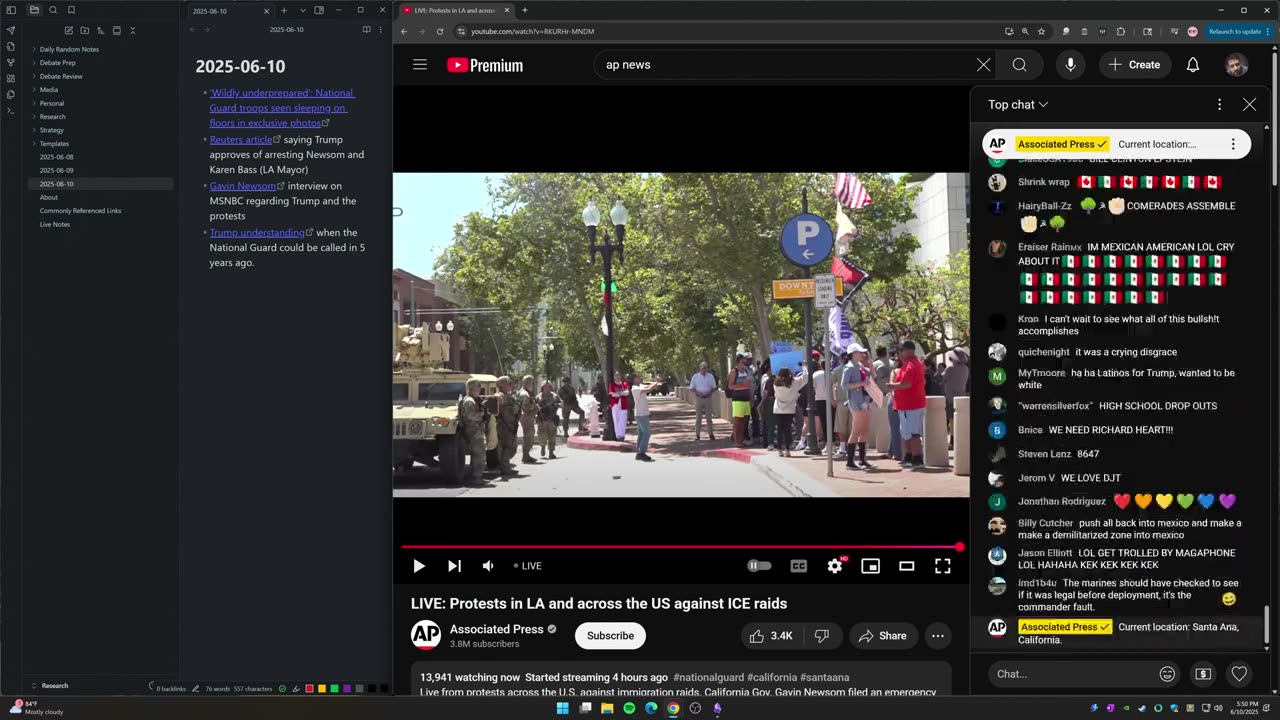Run YouTube search with magnifier button
The image size is (1280, 720).
pos(1019,65)
